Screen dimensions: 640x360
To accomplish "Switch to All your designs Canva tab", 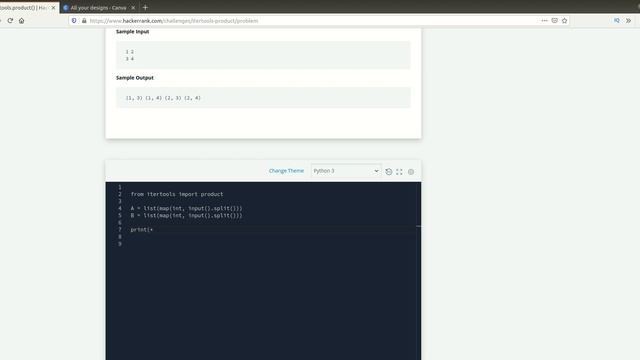I will (98, 8).
